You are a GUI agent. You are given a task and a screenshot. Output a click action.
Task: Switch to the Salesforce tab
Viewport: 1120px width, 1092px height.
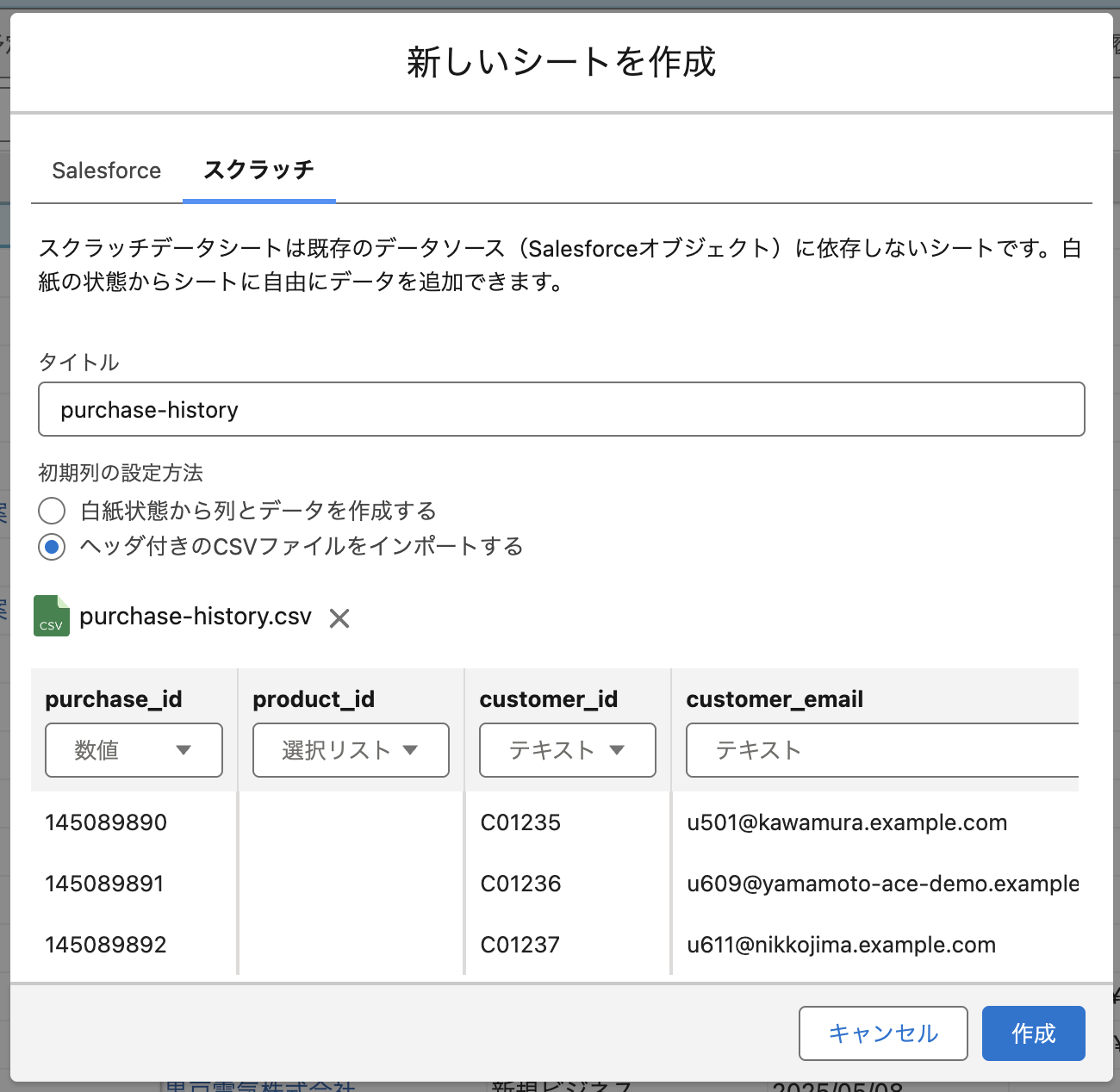(106, 171)
